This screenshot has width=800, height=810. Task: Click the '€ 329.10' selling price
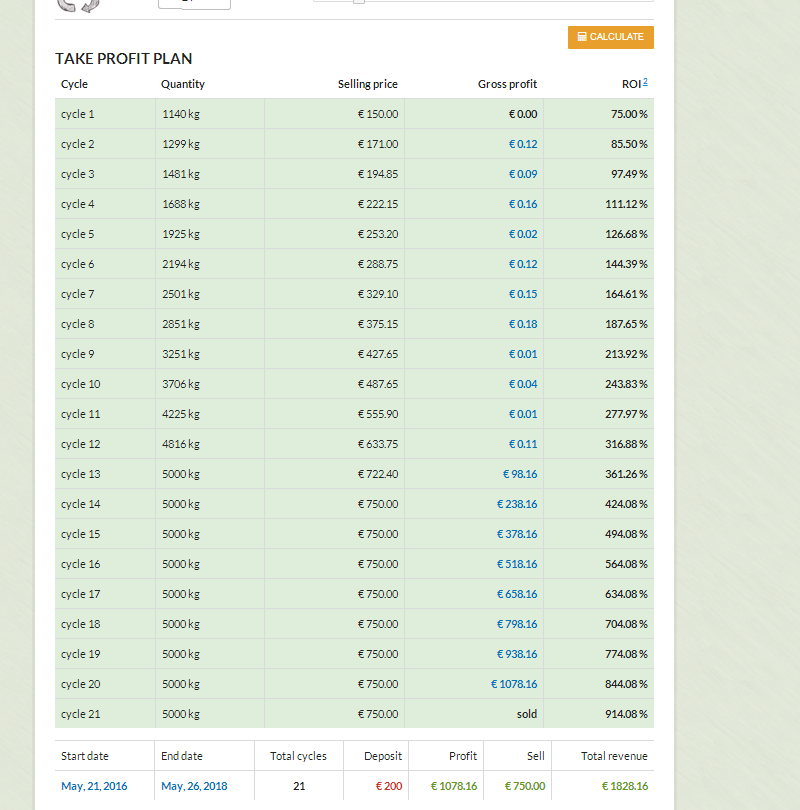tap(378, 294)
